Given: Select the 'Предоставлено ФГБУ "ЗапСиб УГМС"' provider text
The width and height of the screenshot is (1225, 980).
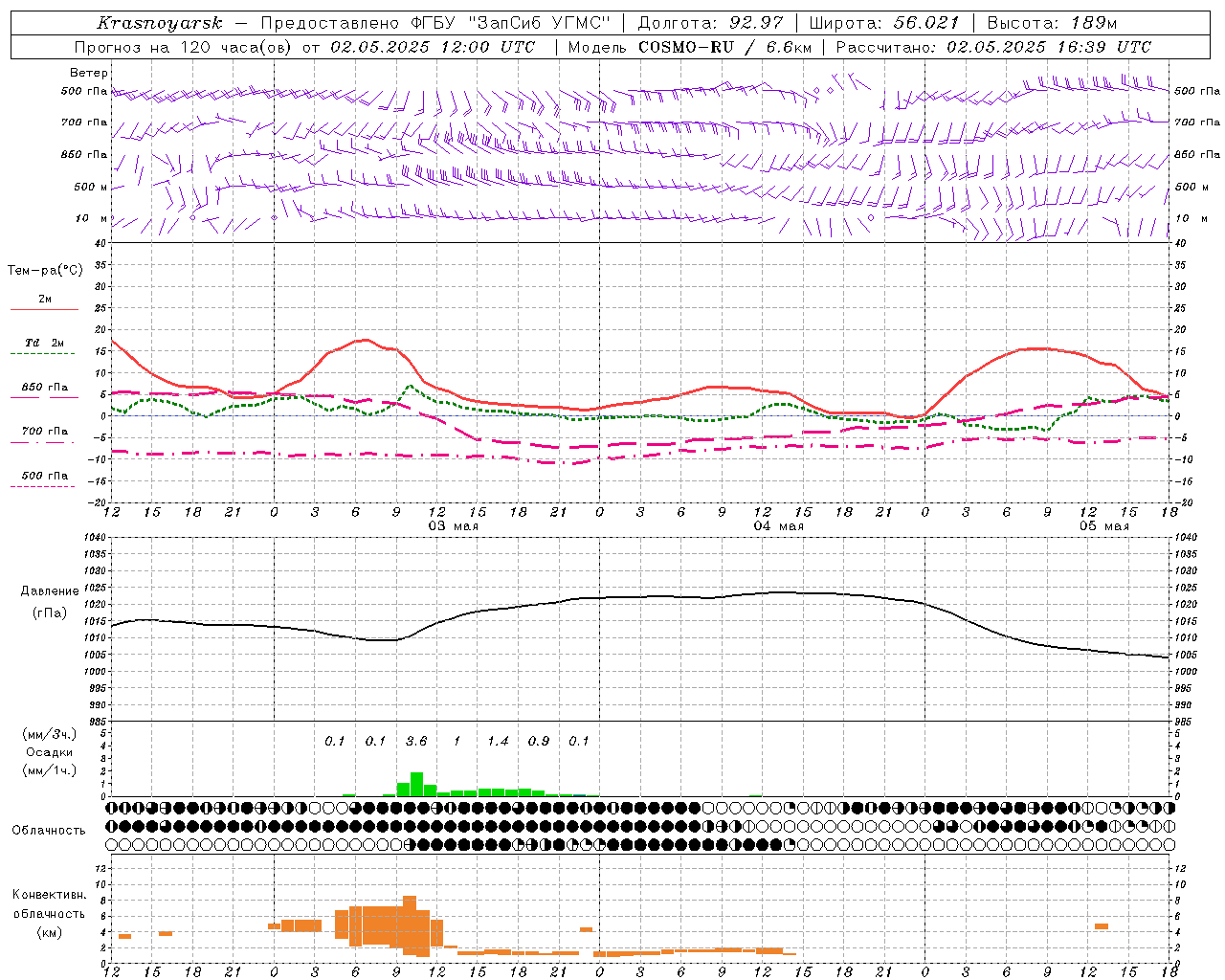Looking at the screenshot, I should 435,23.
